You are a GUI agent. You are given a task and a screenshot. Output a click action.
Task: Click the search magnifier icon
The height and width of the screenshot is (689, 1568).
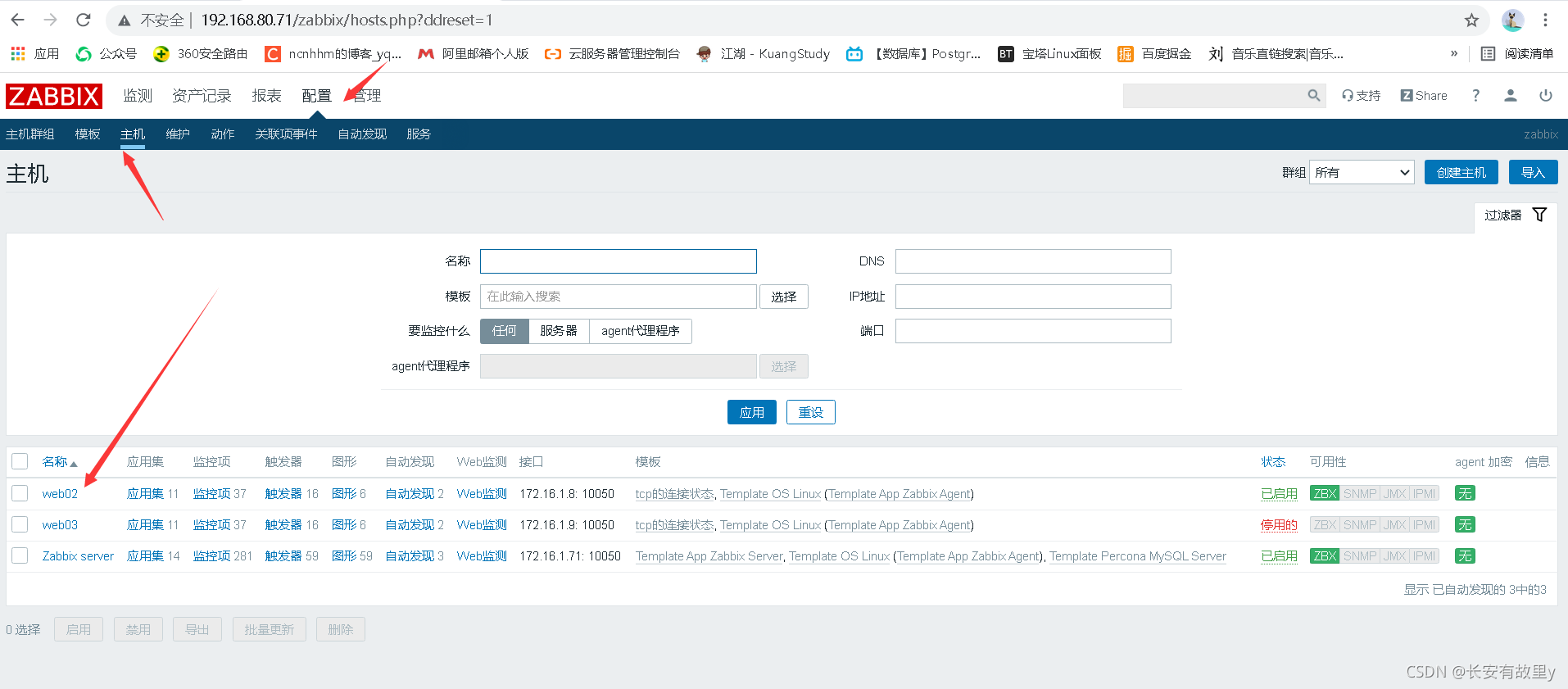pos(1313,96)
